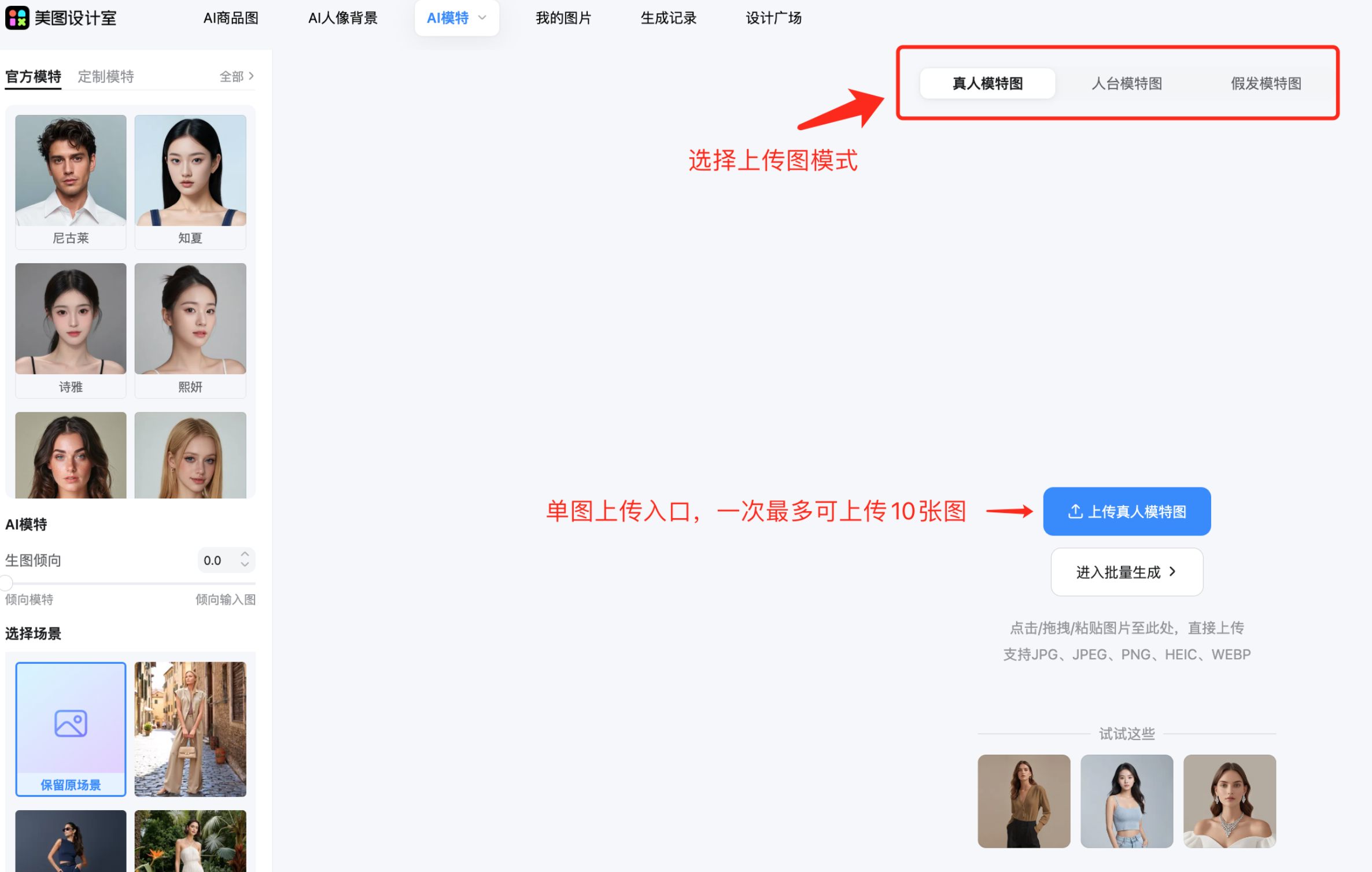
Task: Click the 生图倾向 slider track
Action: (x=130, y=583)
